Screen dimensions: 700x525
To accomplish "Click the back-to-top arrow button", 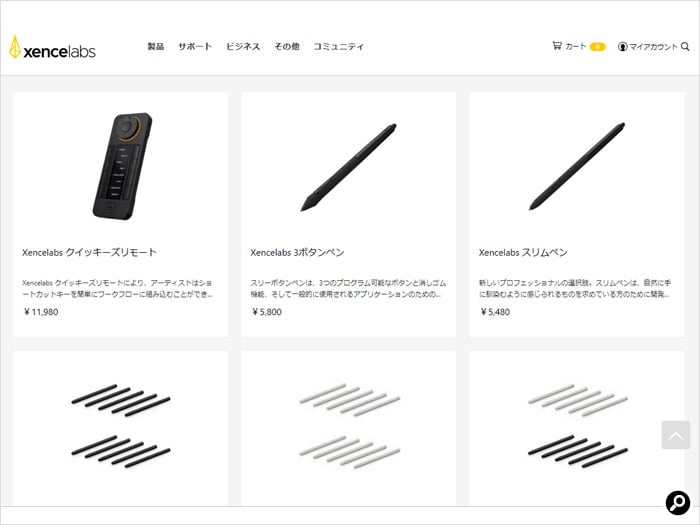I will click(x=675, y=435).
